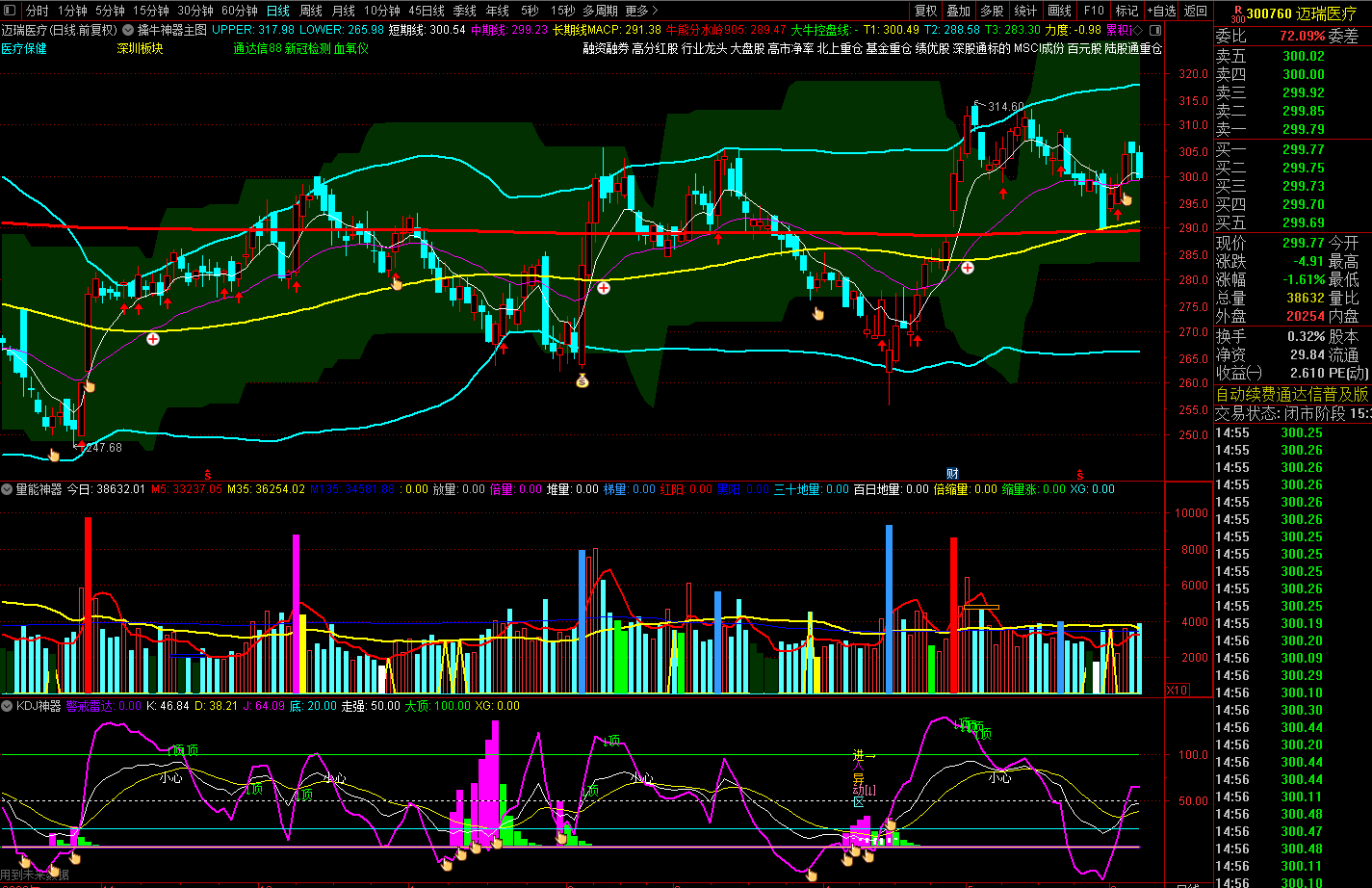Click the 返回 back button
Screen dimensions: 1372x888
[1196, 11]
